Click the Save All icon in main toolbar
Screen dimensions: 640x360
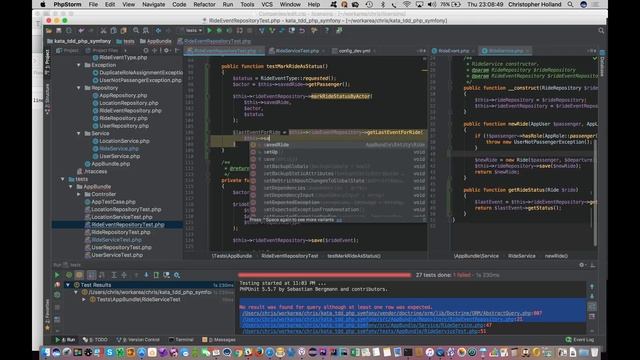tap(59, 31)
